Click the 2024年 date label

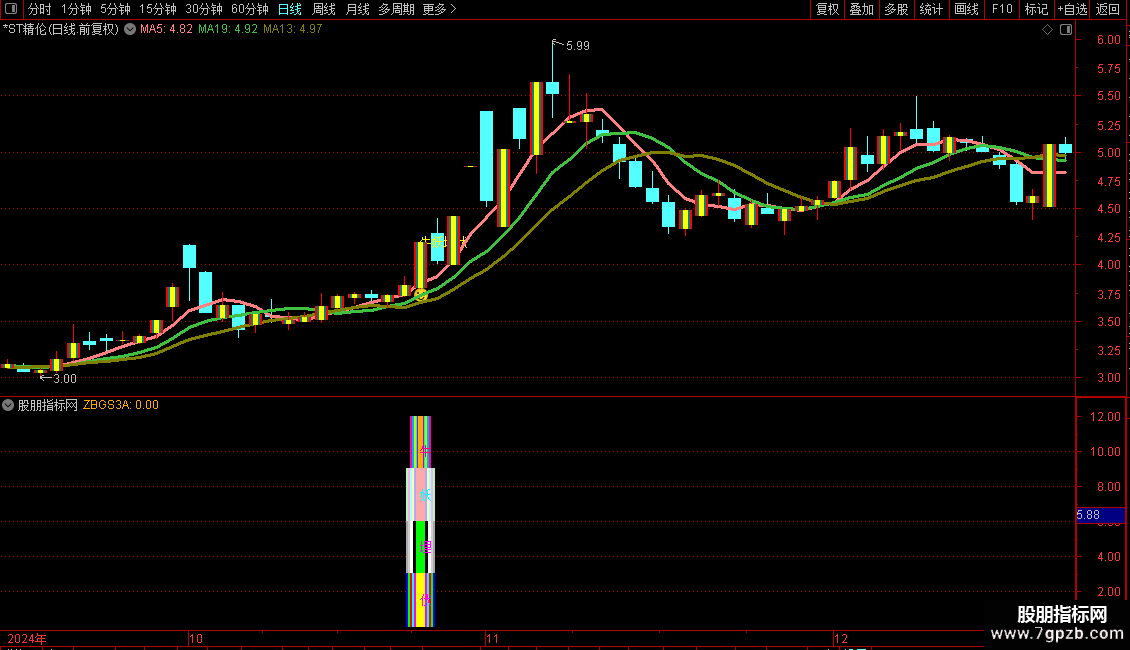click(x=27, y=639)
